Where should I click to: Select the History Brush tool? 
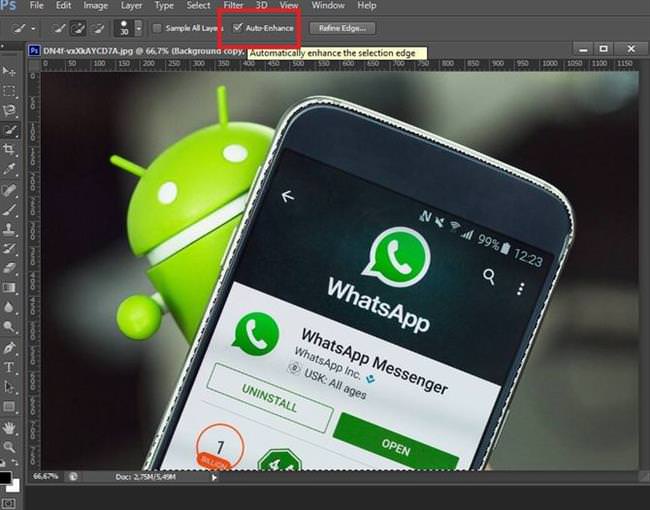point(9,248)
